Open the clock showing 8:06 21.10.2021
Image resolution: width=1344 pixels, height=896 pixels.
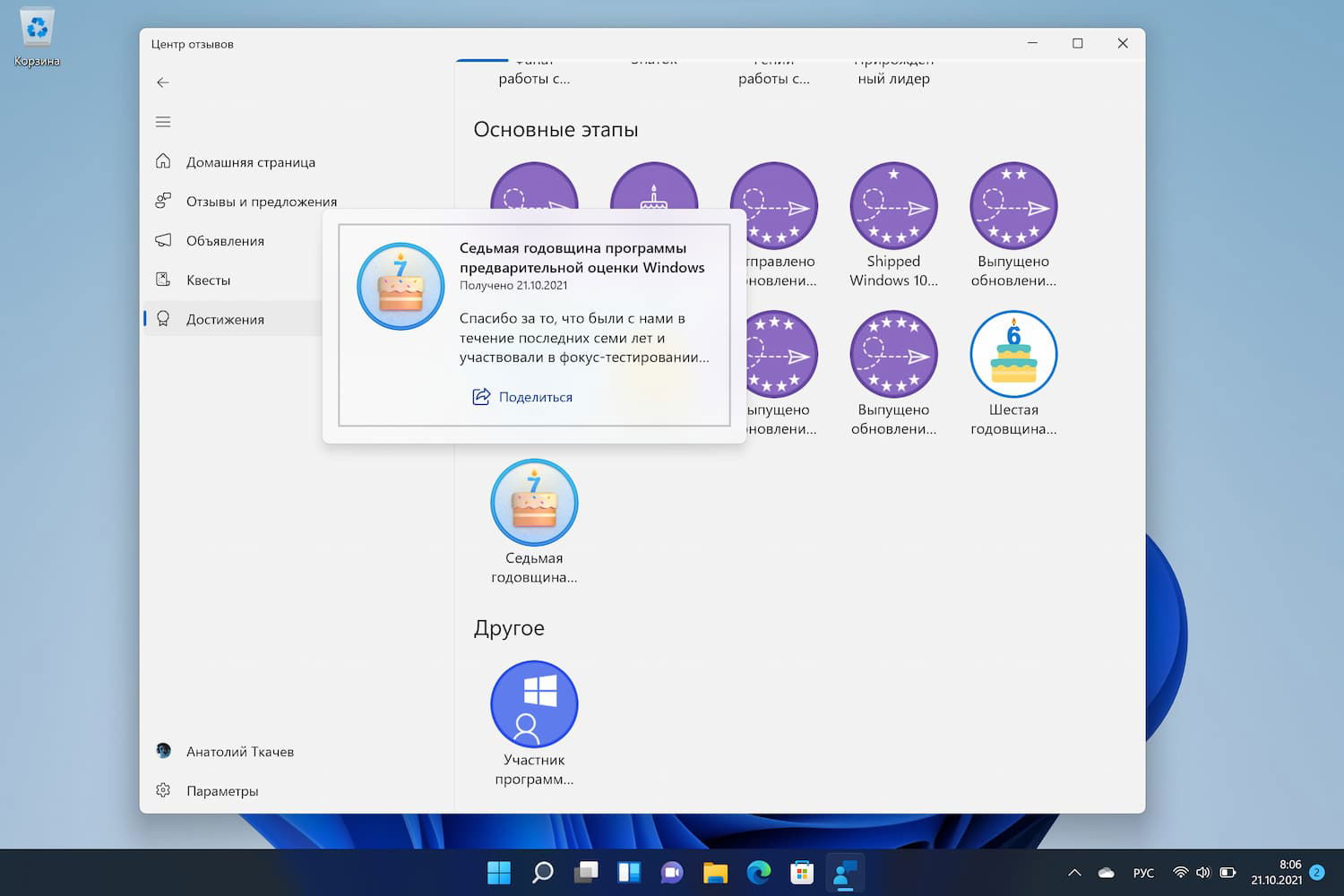(x=1276, y=873)
